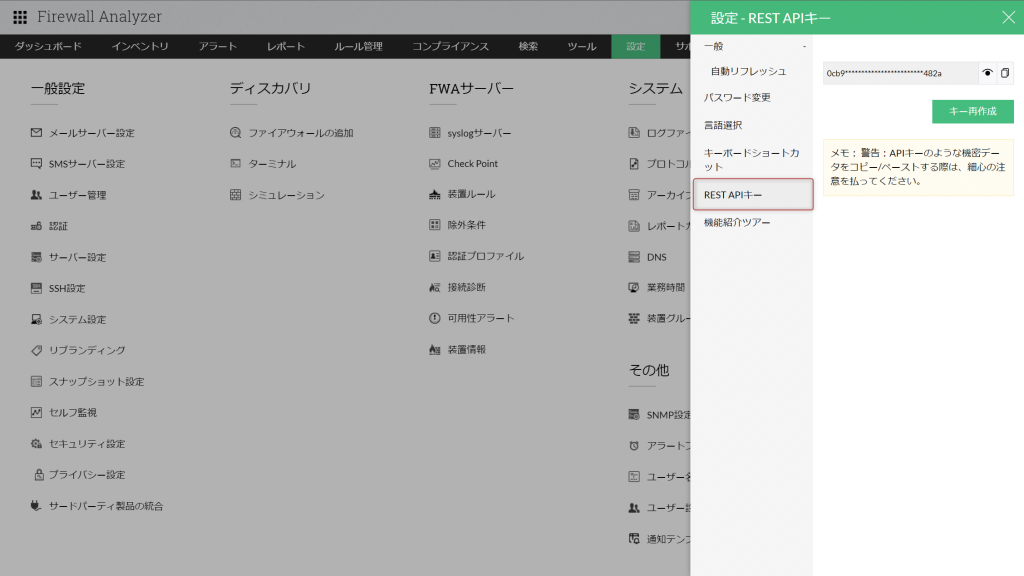Go to the 検索 tab
1024x576 pixels.
point(528,46)
